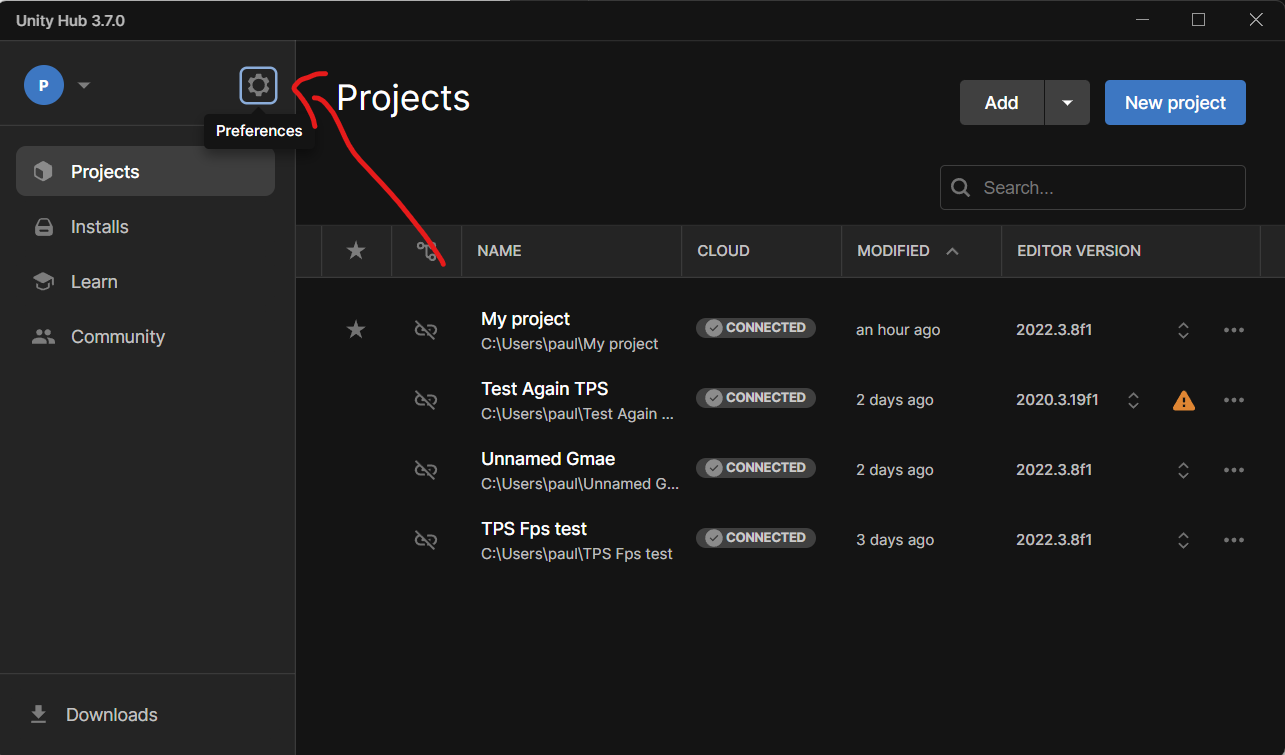Sort projects by CLOUD column

723,251
